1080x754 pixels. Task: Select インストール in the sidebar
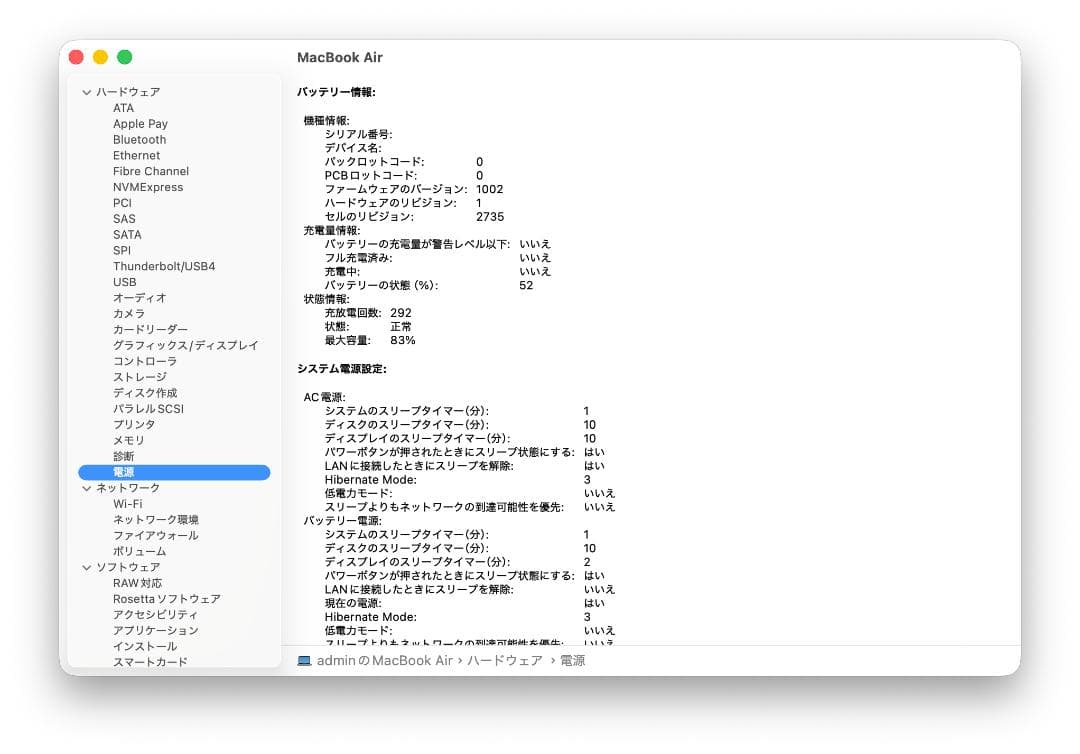click(145, 647)
